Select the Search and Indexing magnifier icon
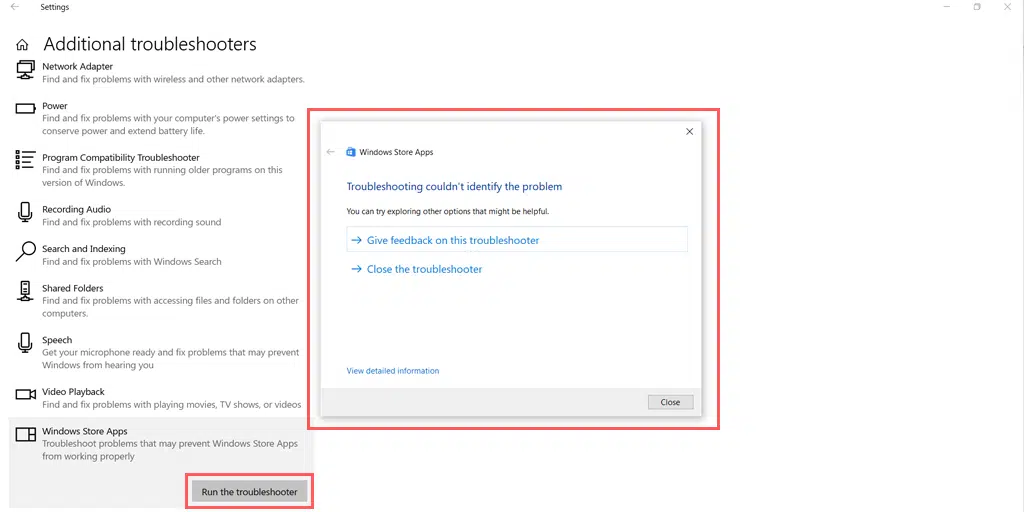The width and height of the screenshot is (1024, 512). (25, 251)
